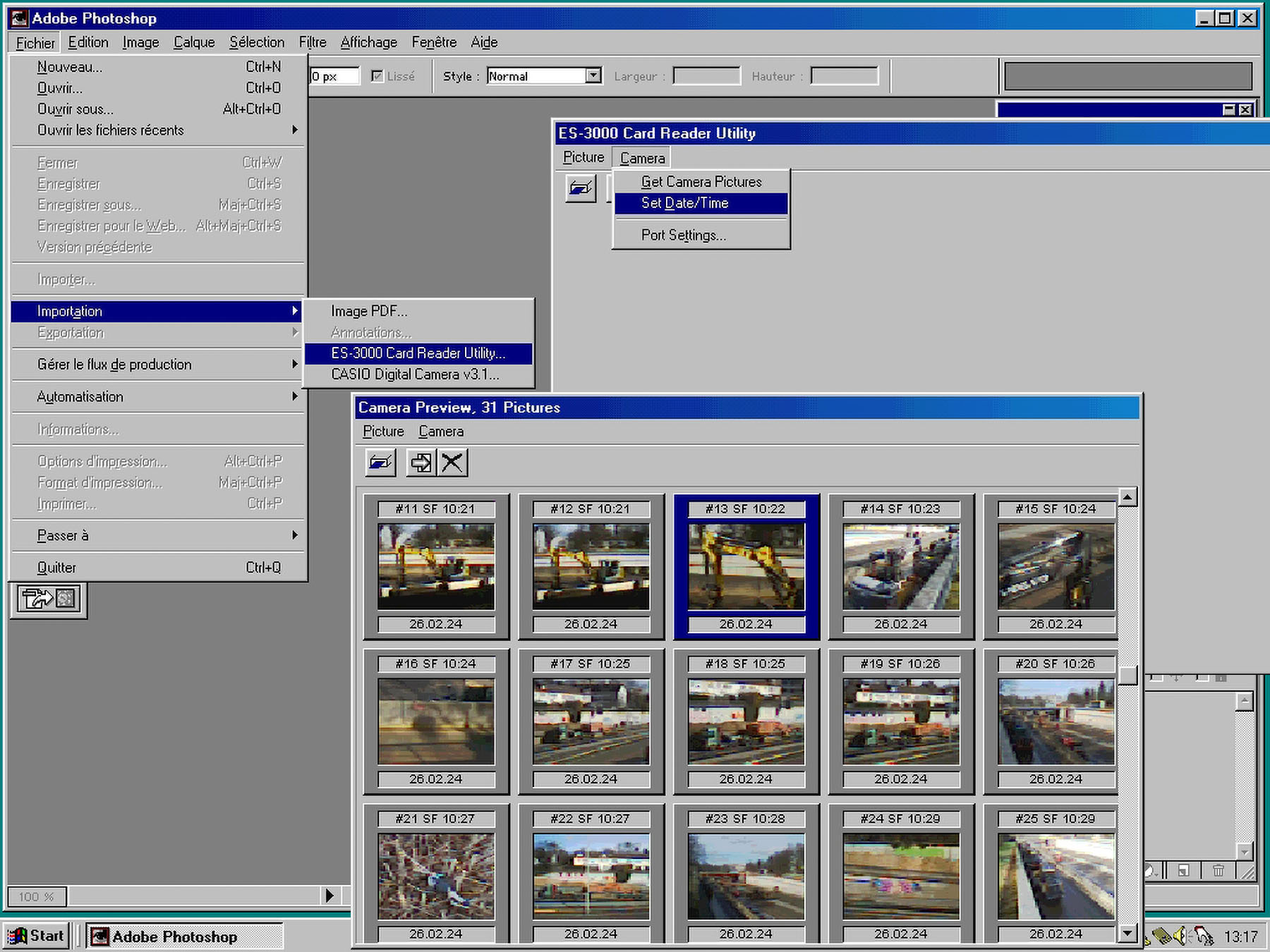Choose Quitter in Fichier menu
Image resolution: width=1270 pixels, height=952 pixels.
158,568
